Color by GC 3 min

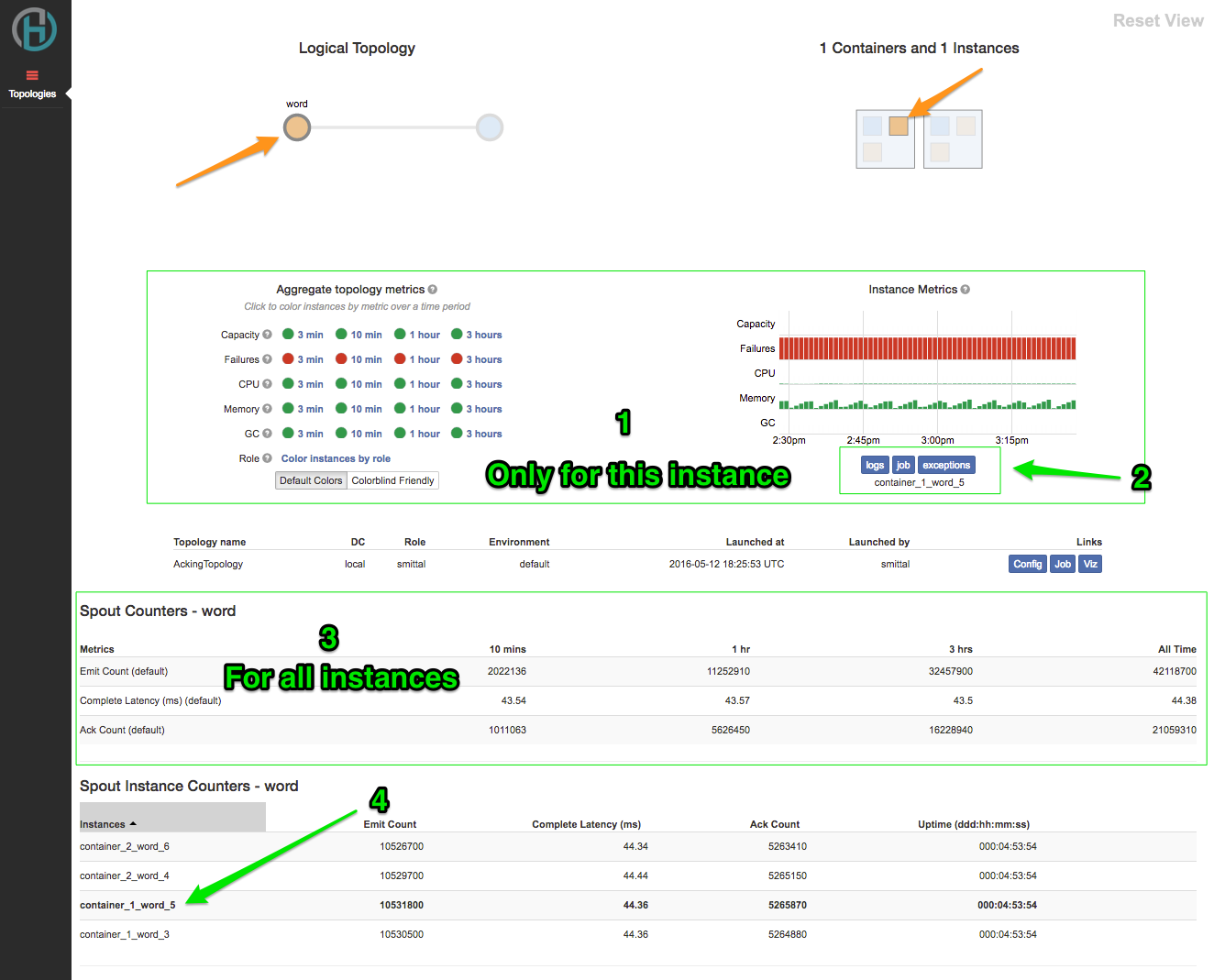pyautogui.click(x=303, y=434)
